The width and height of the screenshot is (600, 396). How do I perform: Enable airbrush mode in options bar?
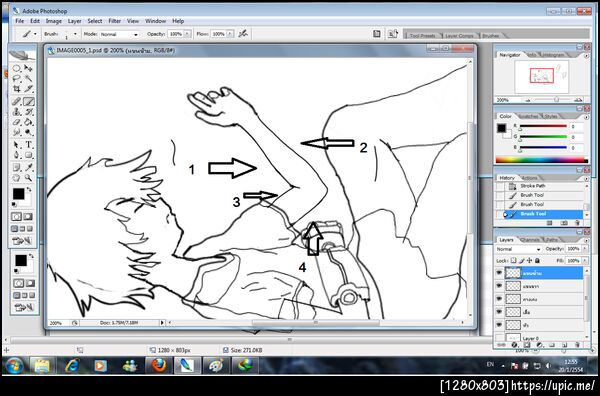pos(243,34)
